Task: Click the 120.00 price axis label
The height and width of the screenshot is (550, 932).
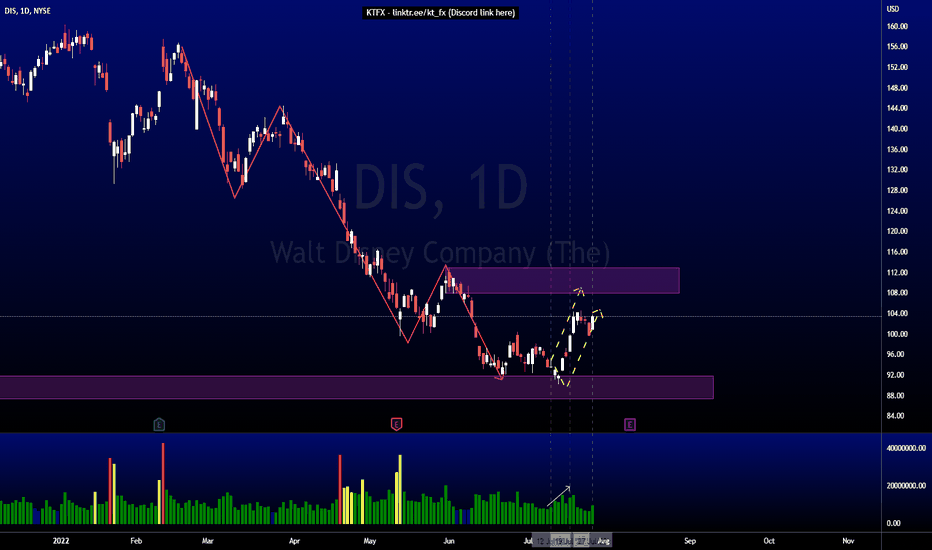Action: pyautogui.click(x=897, y=231)
